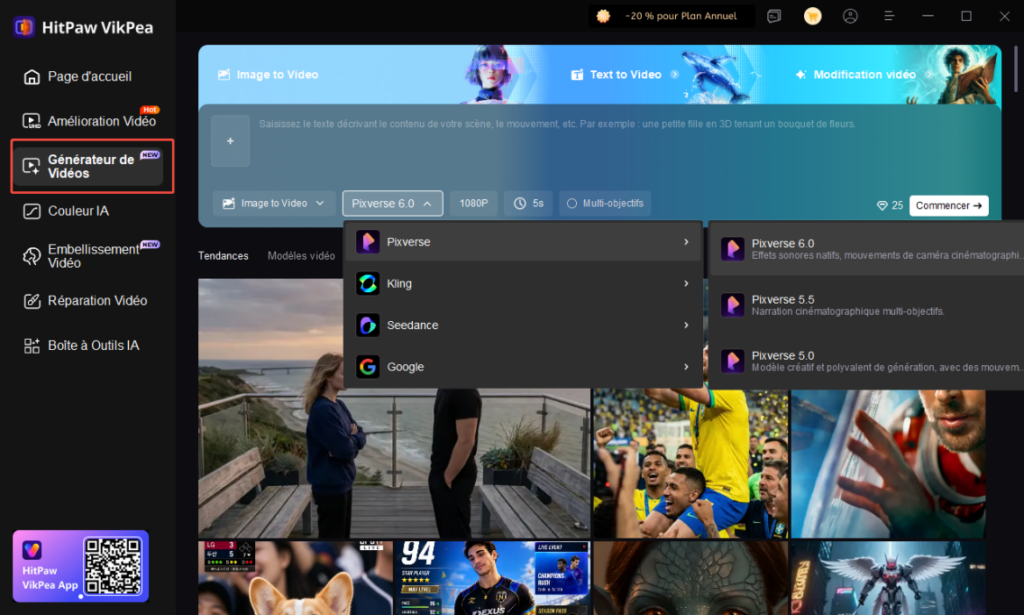Viewport: 1024px width, 615px height.
Task: Click the Couleur IA icon
Action: coord(31,212)
